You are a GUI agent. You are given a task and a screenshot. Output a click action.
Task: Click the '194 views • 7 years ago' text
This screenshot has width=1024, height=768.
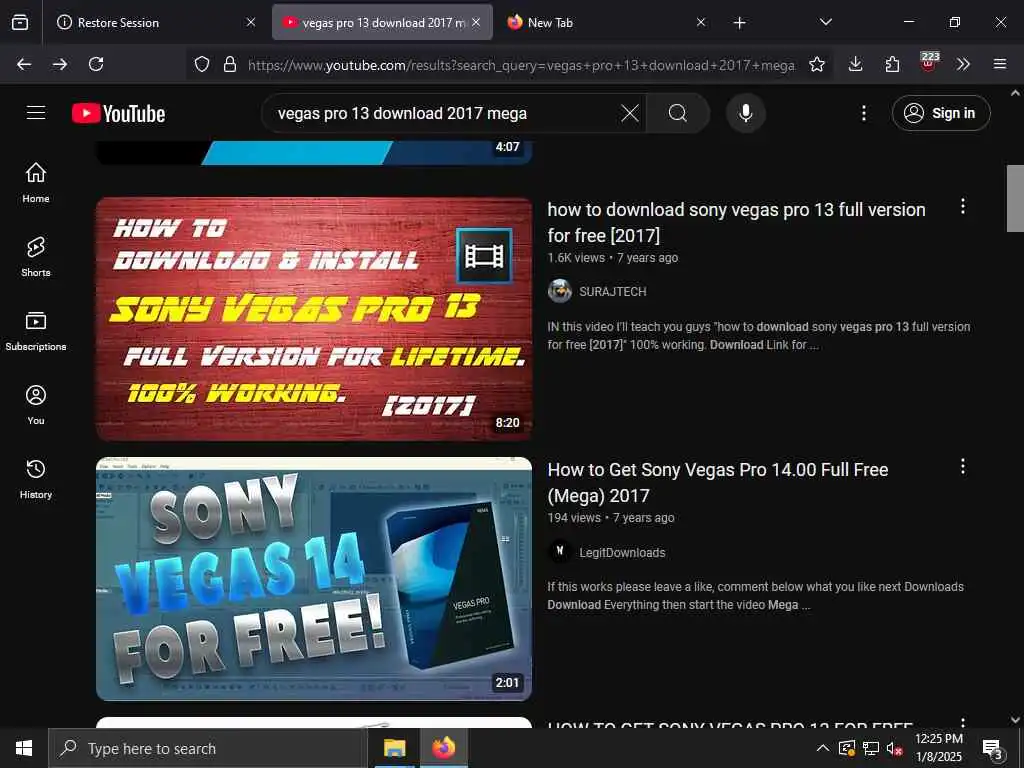point(611,518)
